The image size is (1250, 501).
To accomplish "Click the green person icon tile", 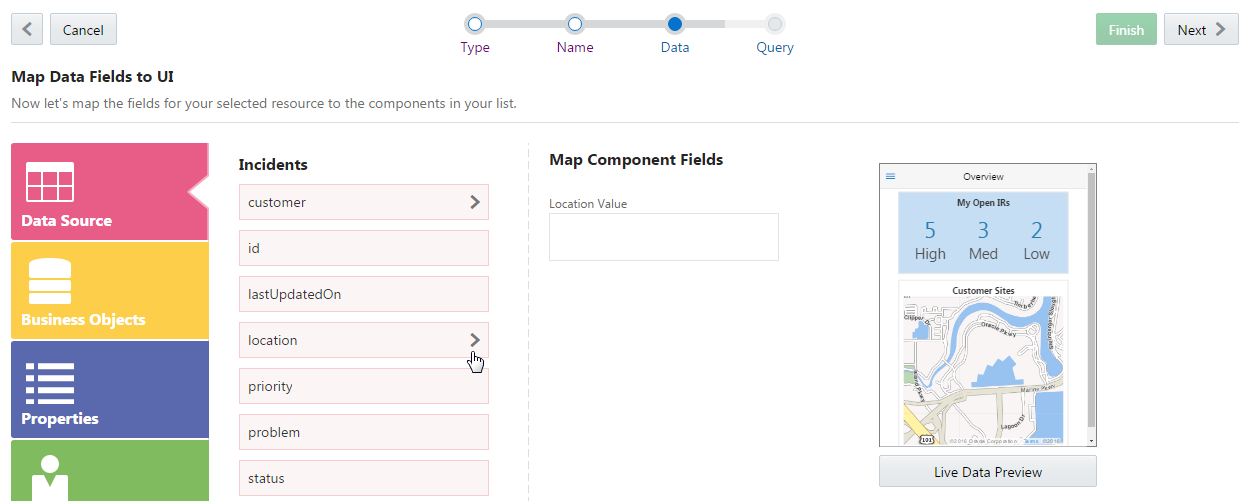I will coord(50,476).
